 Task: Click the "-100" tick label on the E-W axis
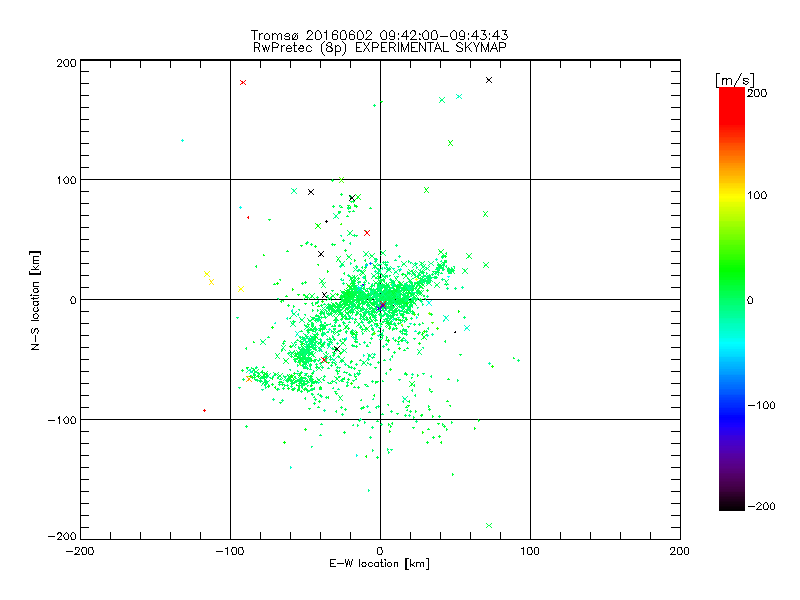pos(230,551)
